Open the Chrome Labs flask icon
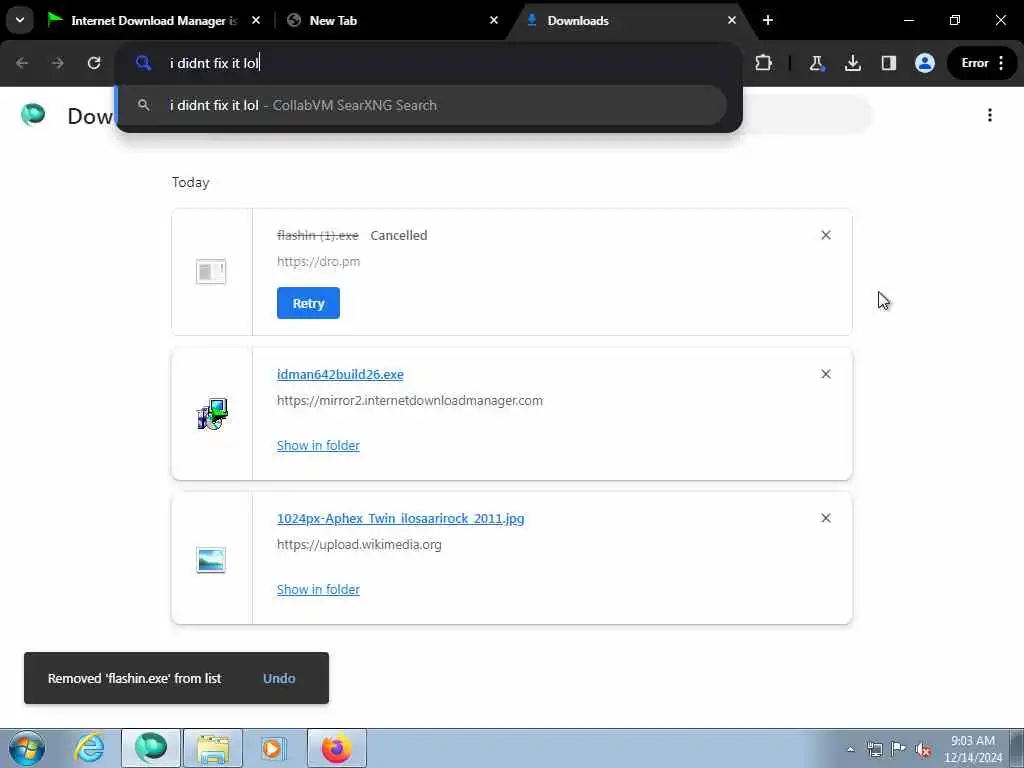Image resolution: width=1024 pixels, height=768 pixels. coord(816,63)
